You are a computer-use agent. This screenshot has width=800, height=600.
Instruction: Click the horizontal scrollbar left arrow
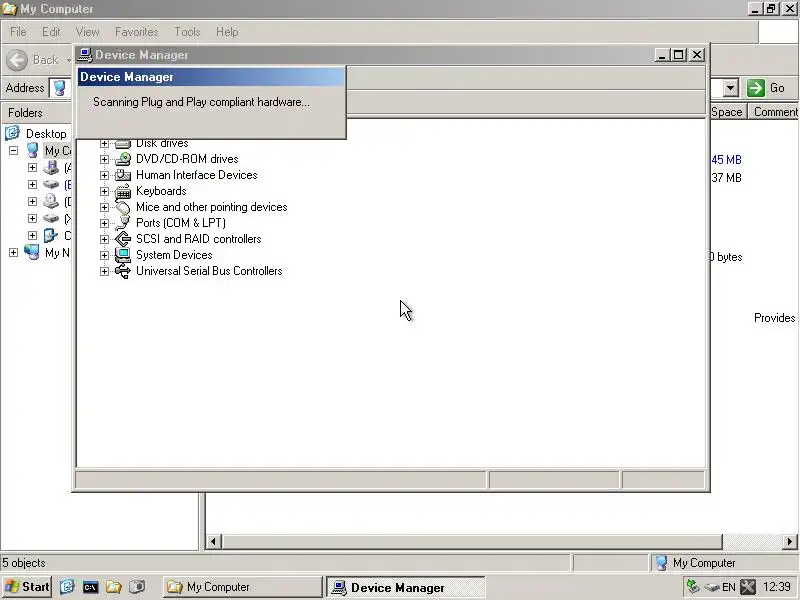tap(213, 541)
